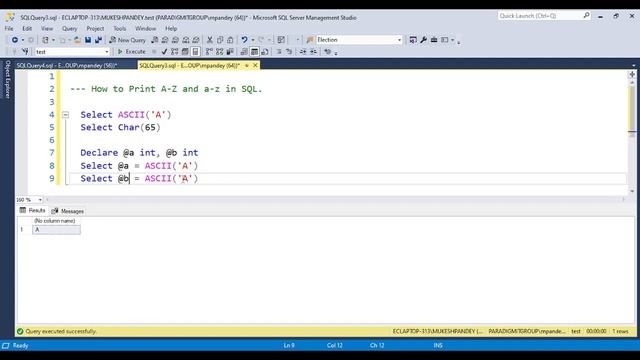The width and height of the screenshot is (640, 360).
Task: Click the Find in Files icon
Action: (309, 40)
